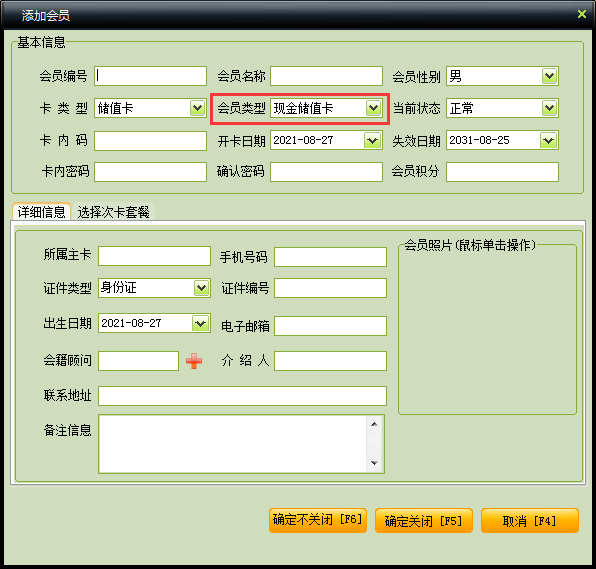Expand the 当前状态 dropdown
Screen dimensions: 596x569
pos(549,108)
